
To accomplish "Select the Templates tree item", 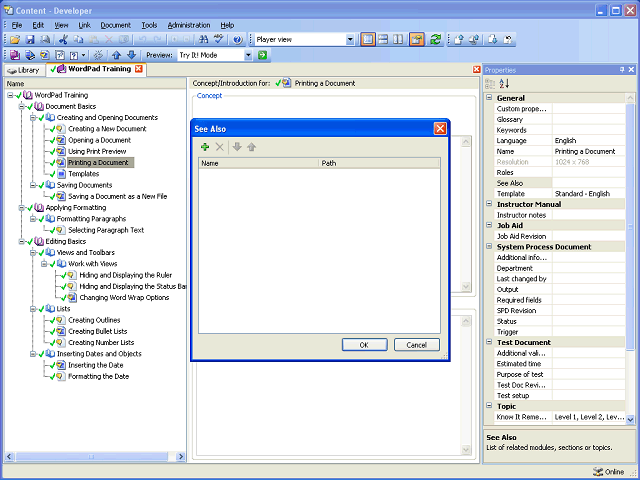I will pyautogui.click(x=84, y=174).
